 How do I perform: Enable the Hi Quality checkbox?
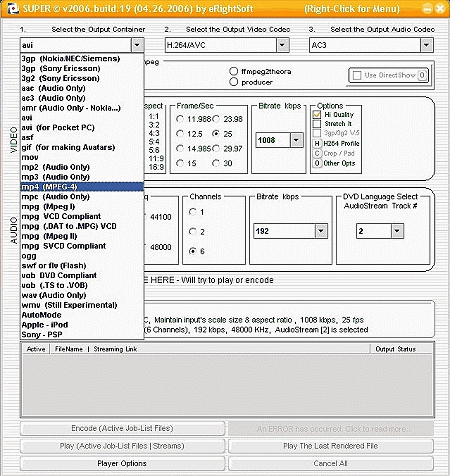(x=317, y=114)
